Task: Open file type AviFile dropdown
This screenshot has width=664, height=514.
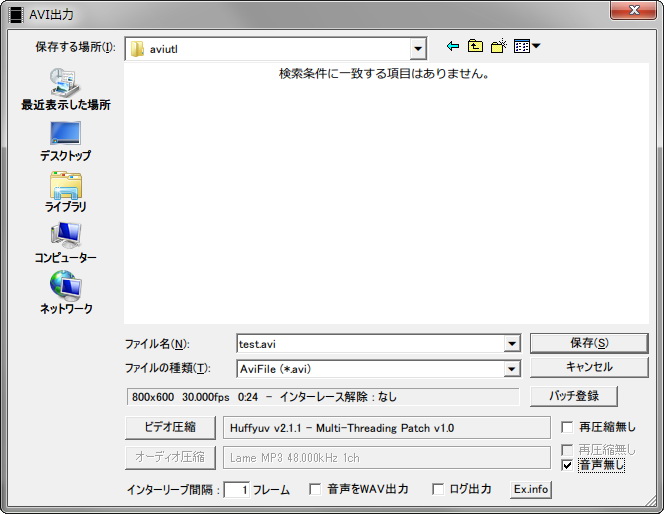Action: (x=511, y=369)
